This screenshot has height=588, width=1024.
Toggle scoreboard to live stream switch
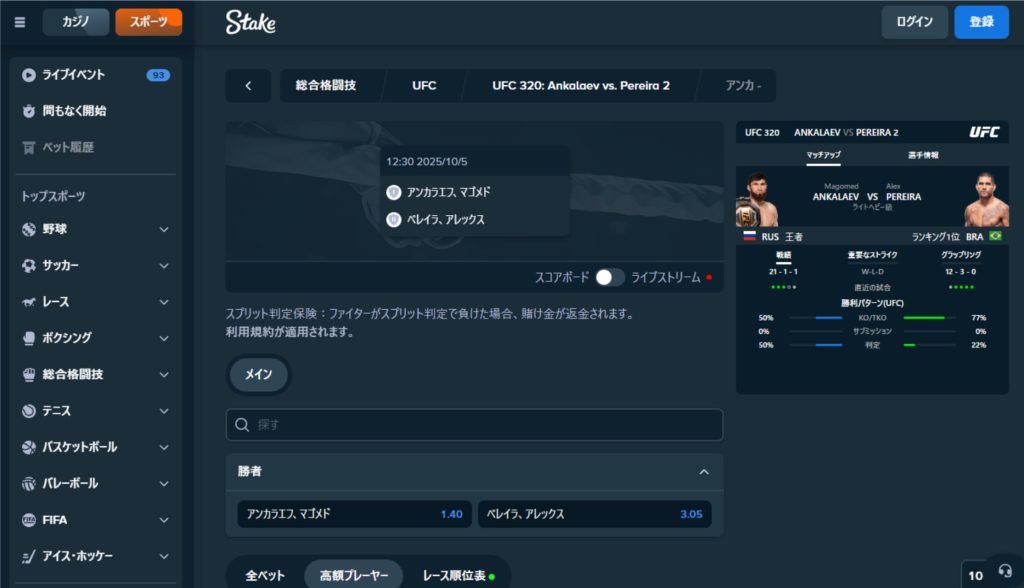tap(609, 278)
